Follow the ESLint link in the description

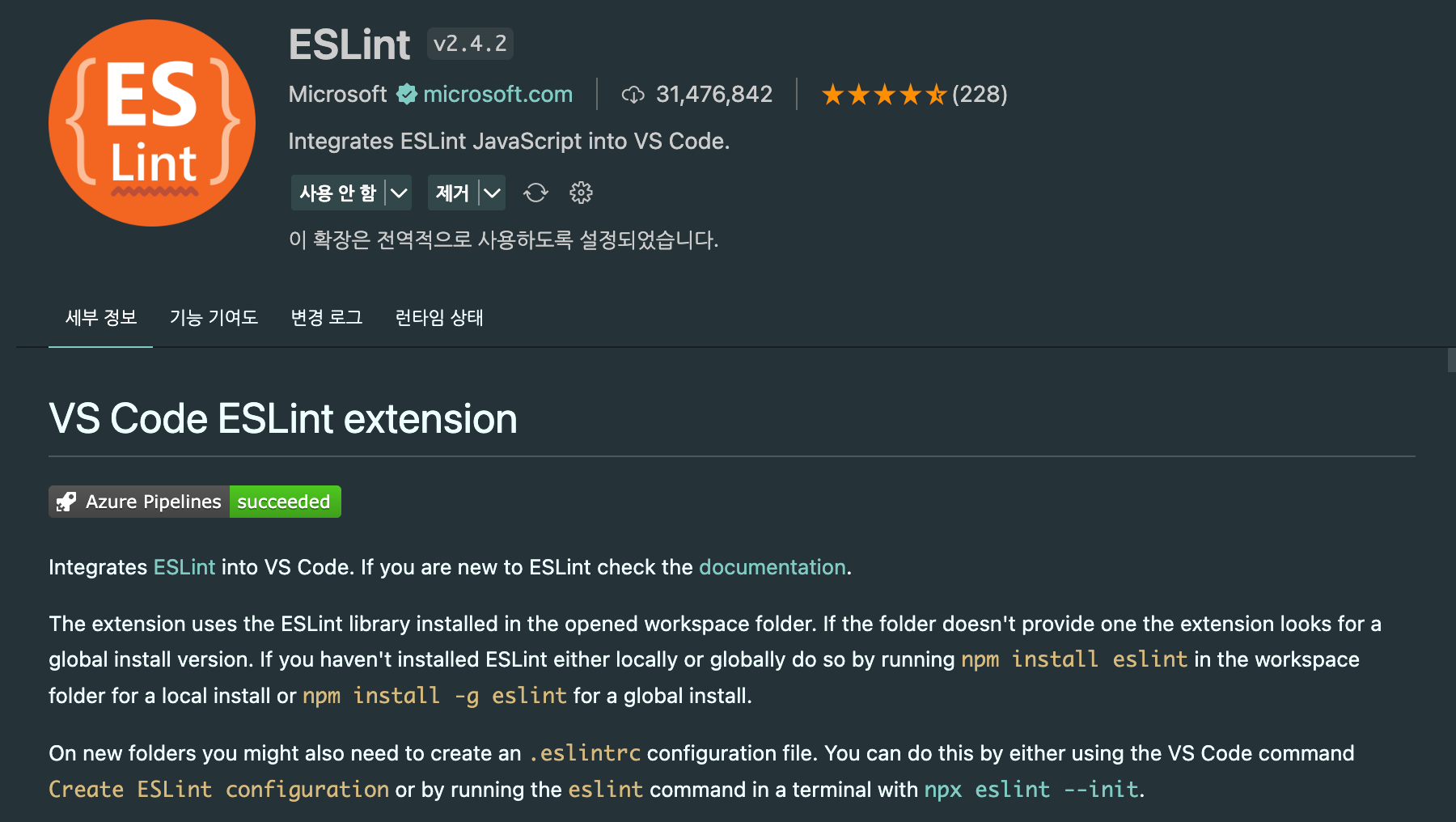[x=184, y=567]
